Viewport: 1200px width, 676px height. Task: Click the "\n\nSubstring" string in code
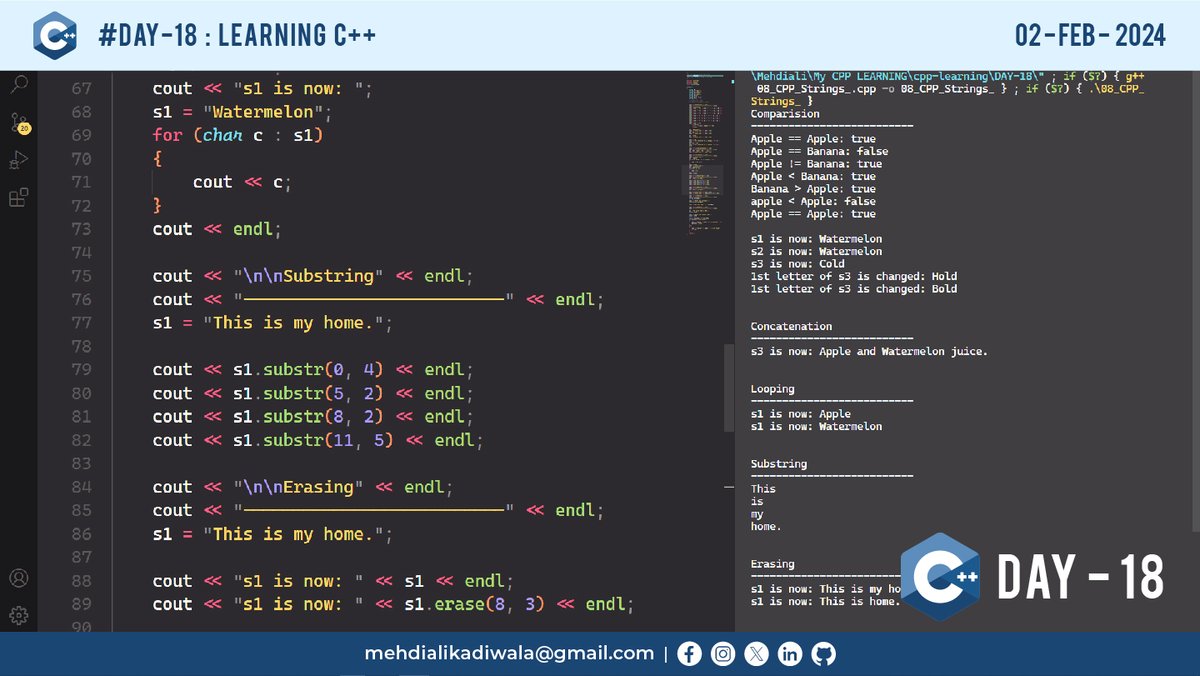tap(309, 276)
